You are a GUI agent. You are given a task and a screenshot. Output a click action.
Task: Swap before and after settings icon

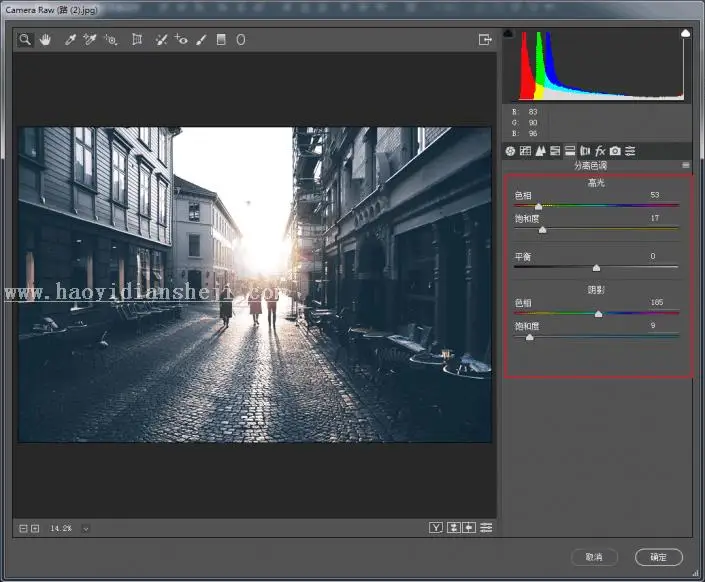click(x=453, y=528)
